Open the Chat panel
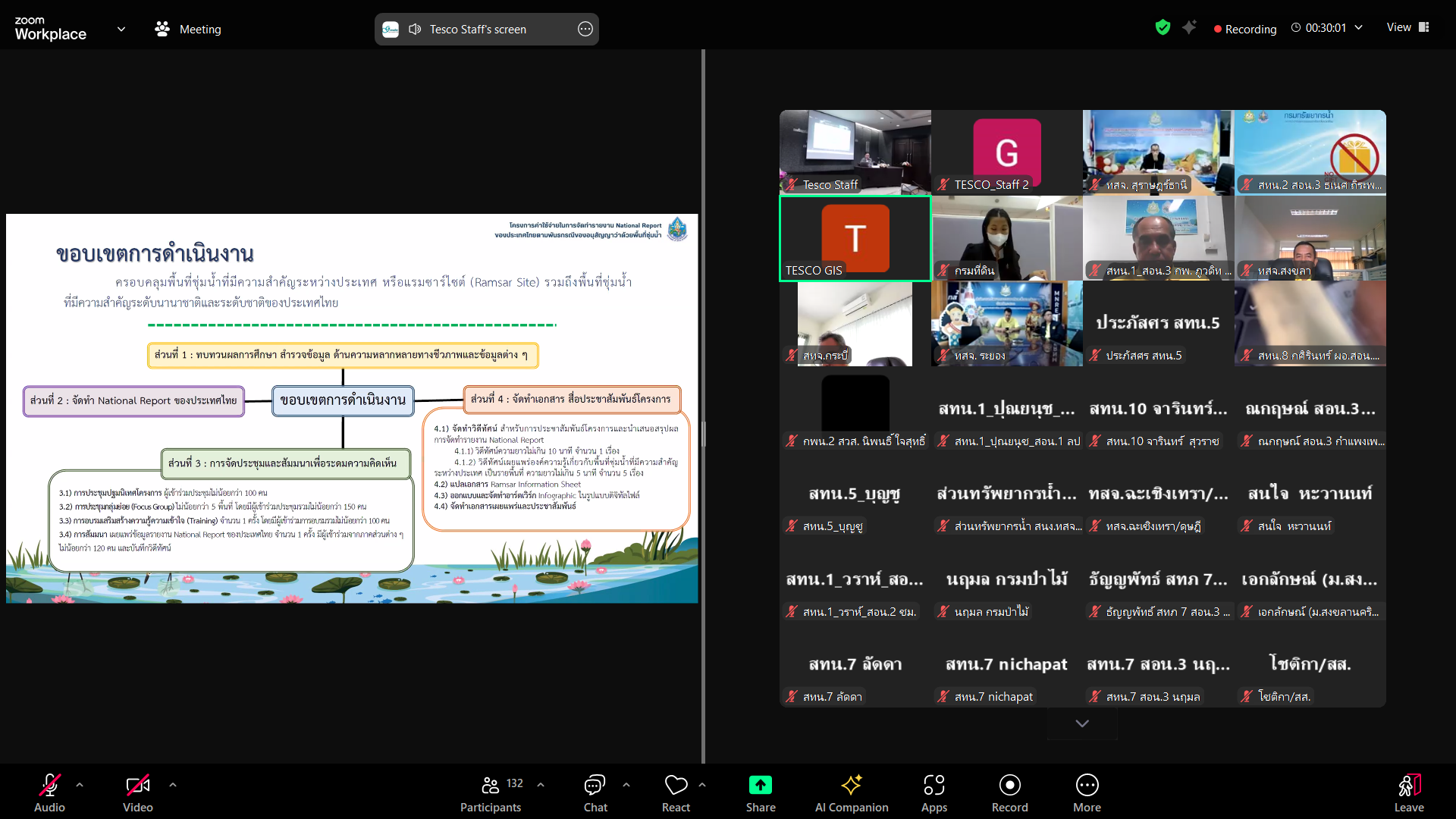The height and width of the screenshot is (819, 1456). tap(595, 792)
